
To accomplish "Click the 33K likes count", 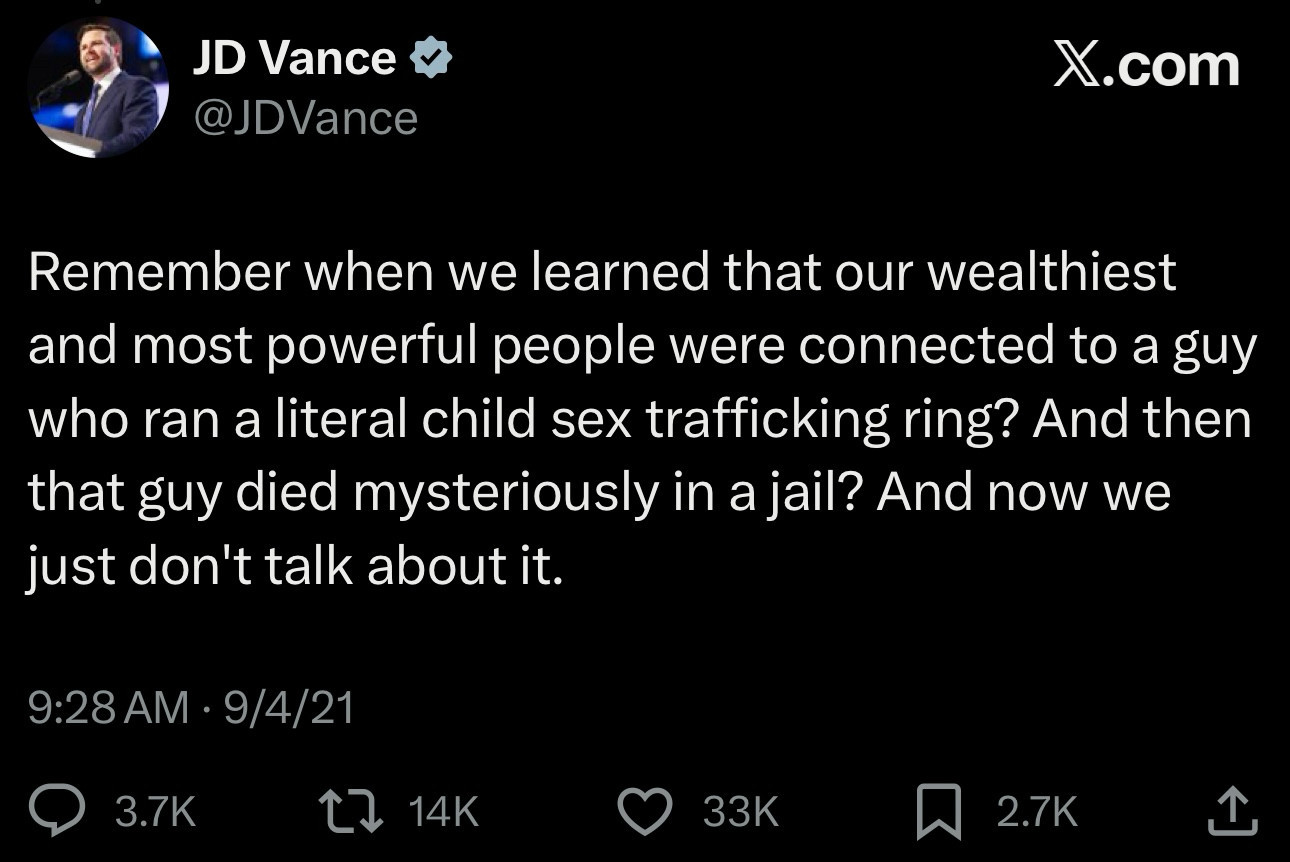I will click(738, 812).
